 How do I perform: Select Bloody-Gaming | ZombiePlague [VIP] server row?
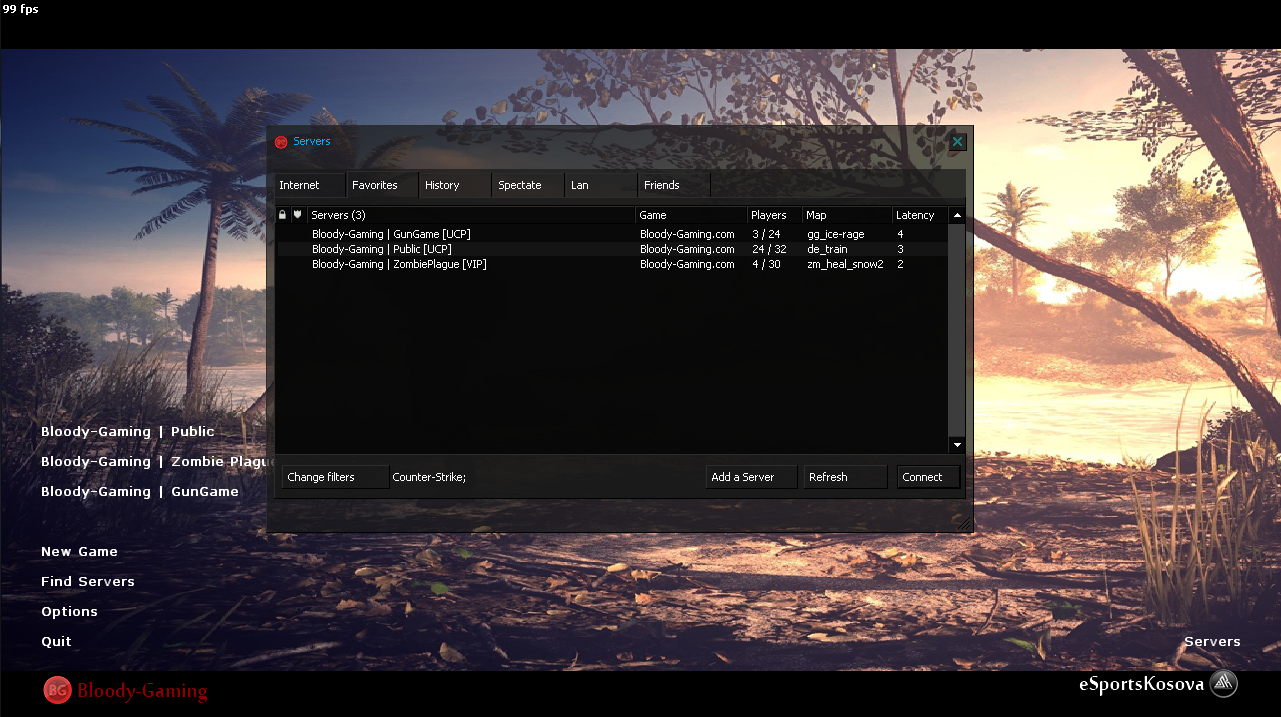pyautogui.click(x=612, y=264)
